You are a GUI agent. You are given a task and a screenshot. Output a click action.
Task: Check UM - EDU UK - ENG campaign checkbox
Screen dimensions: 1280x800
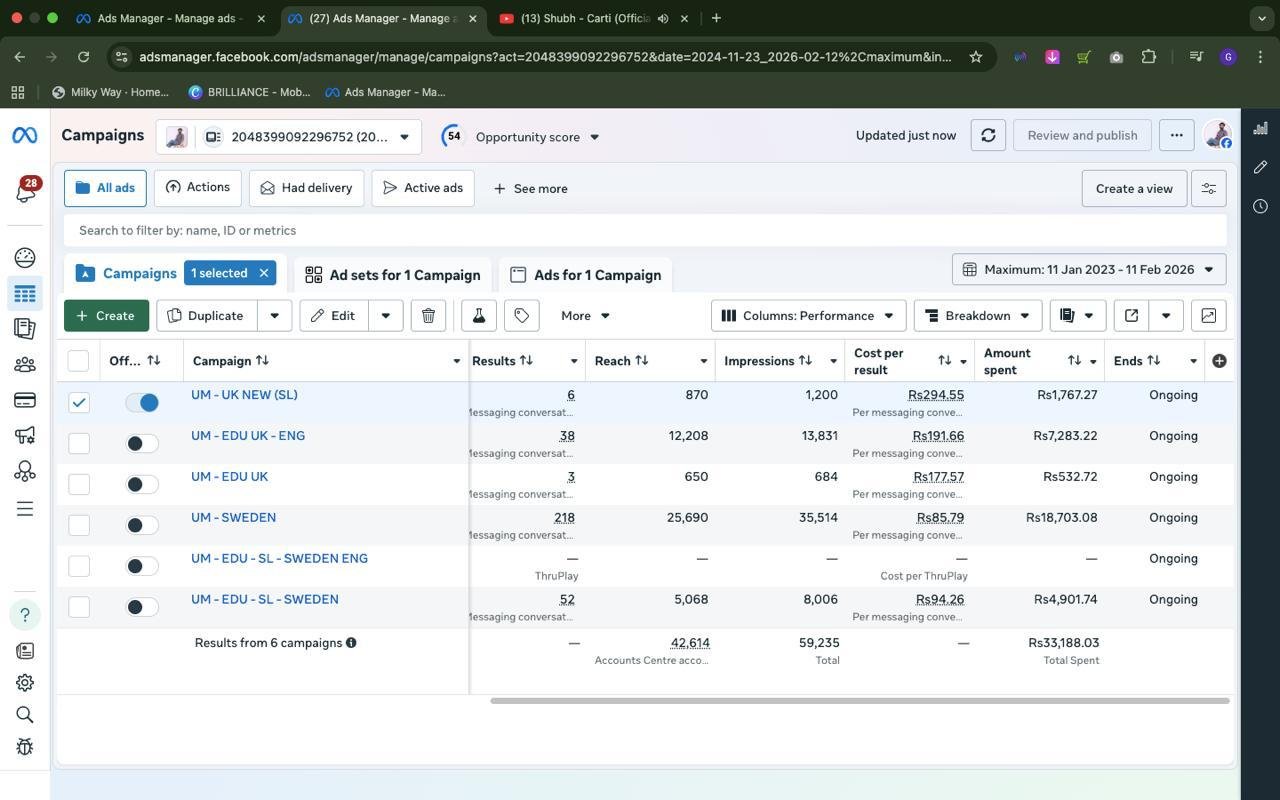point(79,443)
